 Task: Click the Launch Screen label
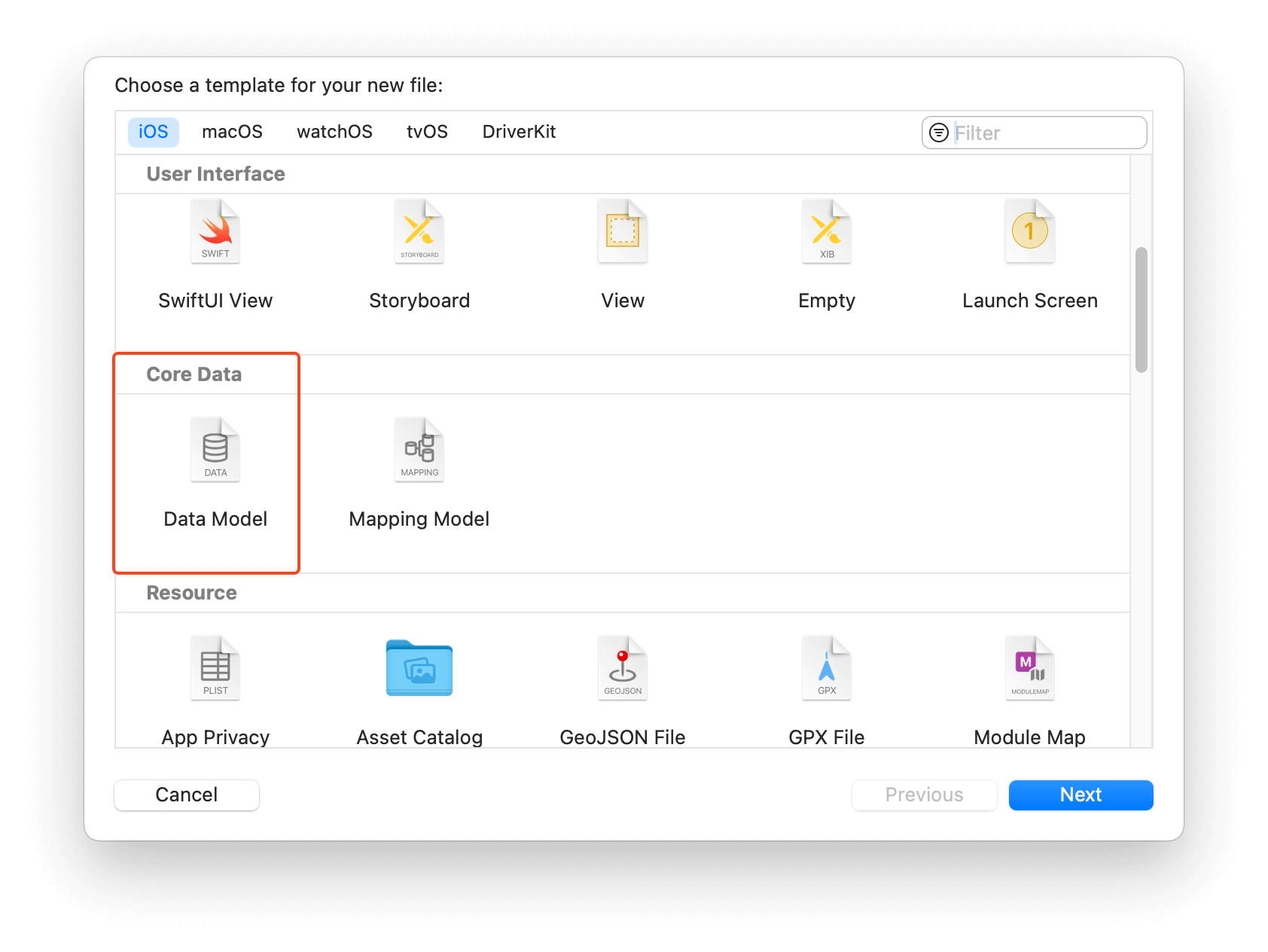pyautogui.click(x=1030, y=301)
